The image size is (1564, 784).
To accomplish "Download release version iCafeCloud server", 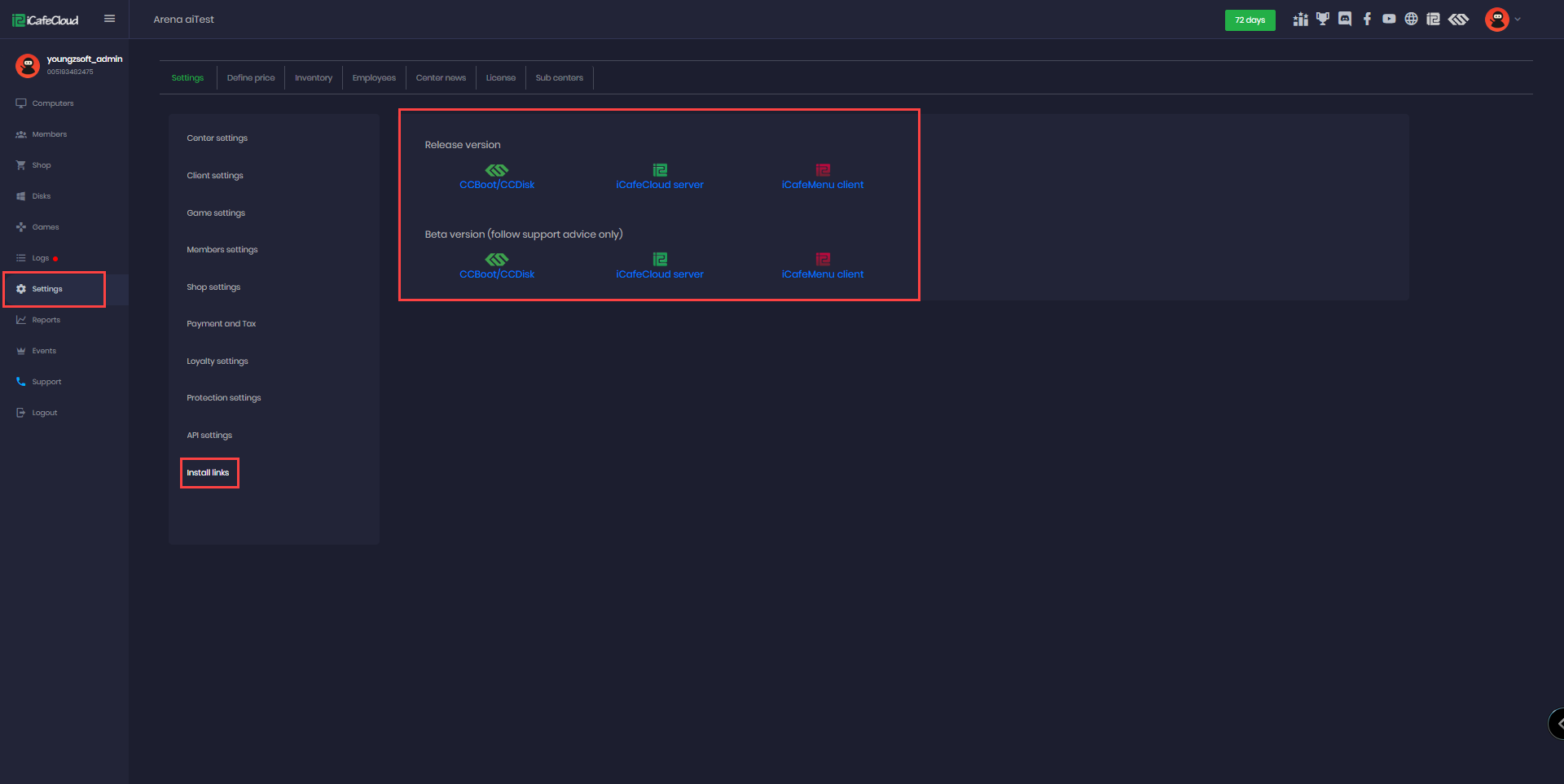I will (659, 184).
